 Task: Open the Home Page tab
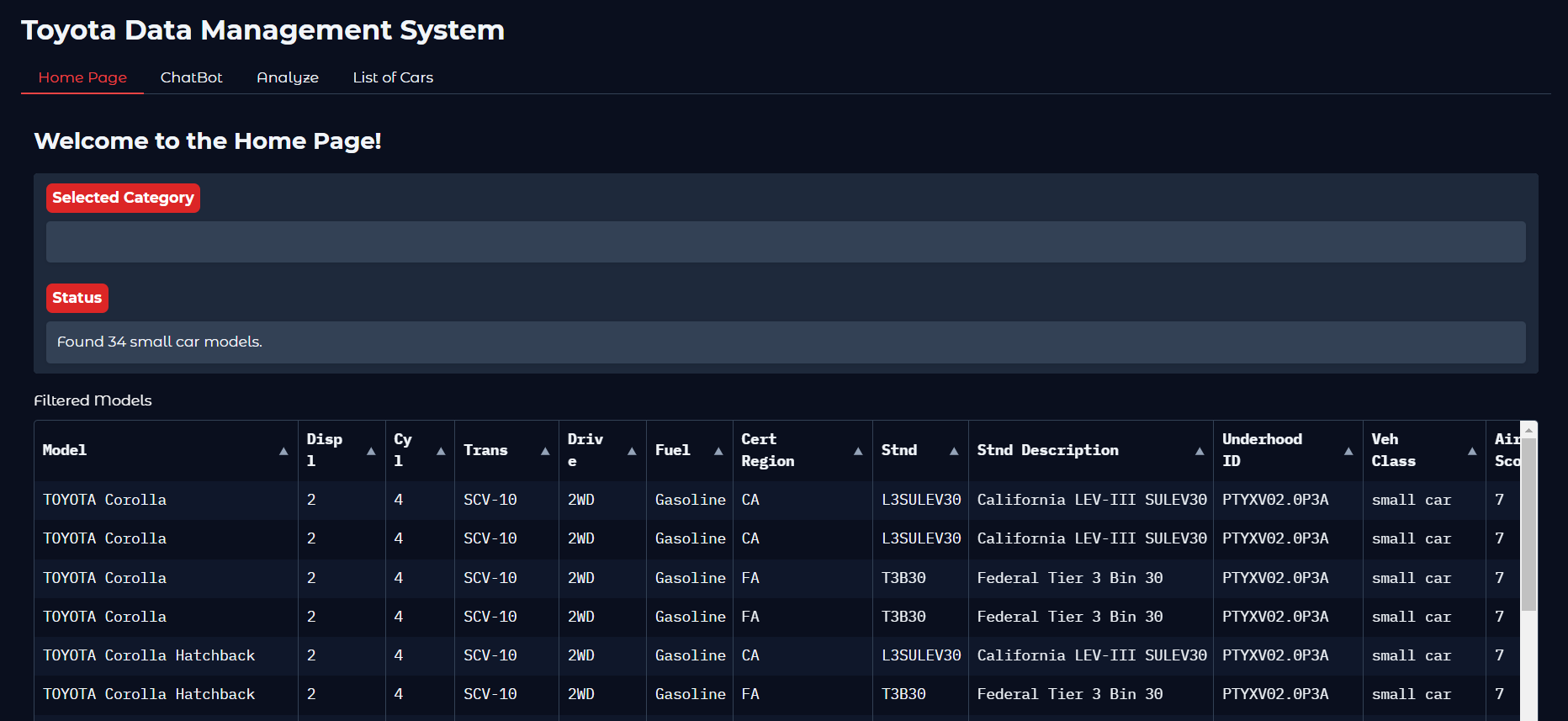pyautogui.click(x=82, y=77)
